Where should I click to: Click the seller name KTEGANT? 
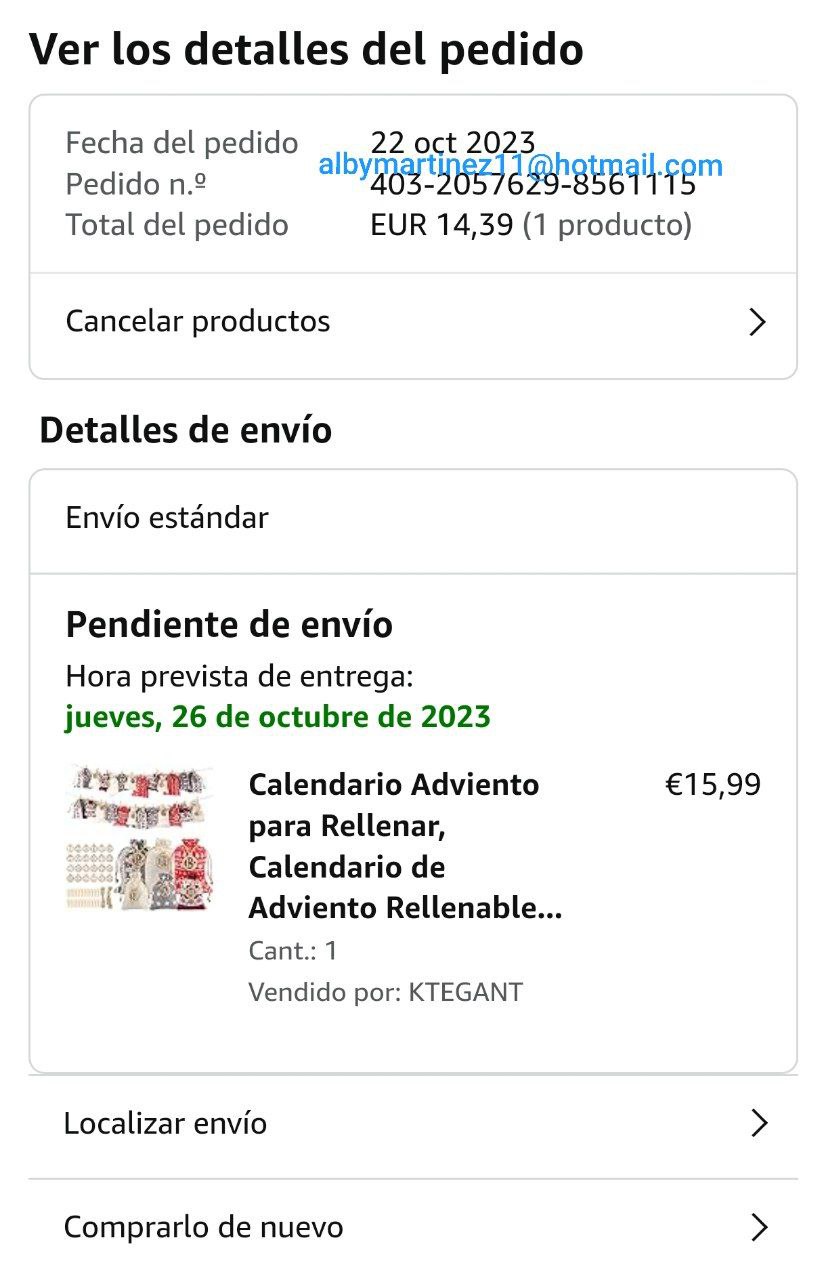click(465, 992)
